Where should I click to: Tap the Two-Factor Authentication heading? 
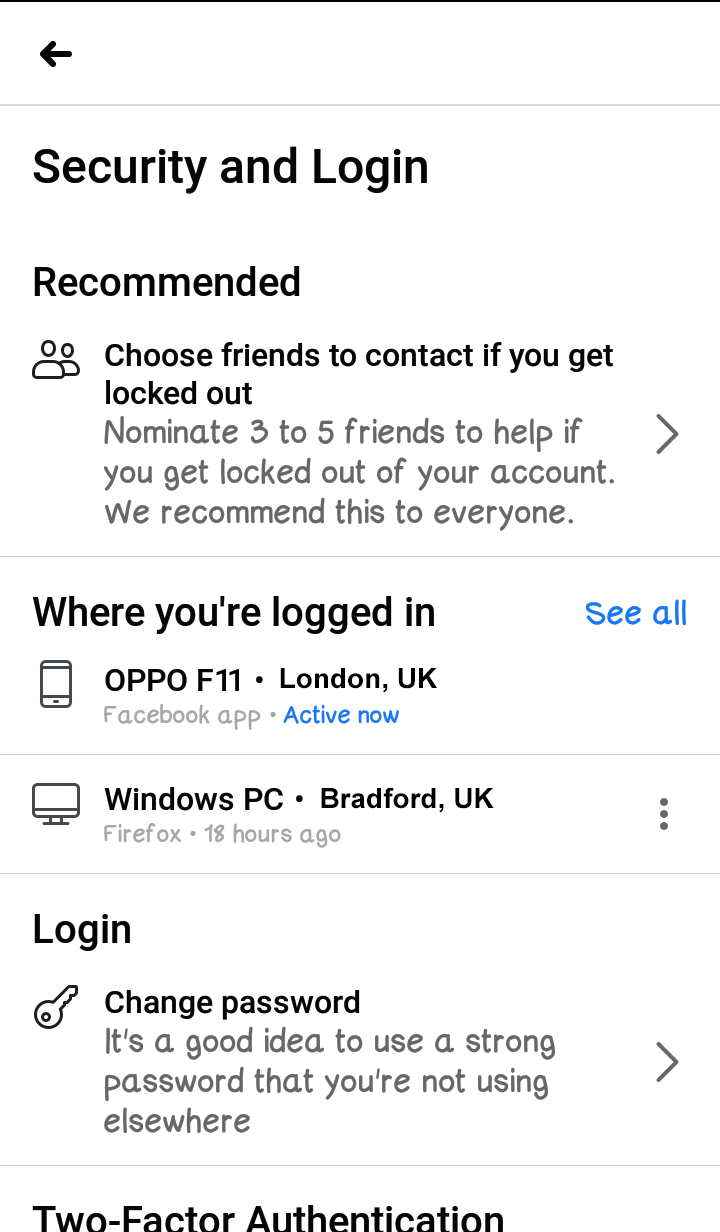tap(269, 1217)
